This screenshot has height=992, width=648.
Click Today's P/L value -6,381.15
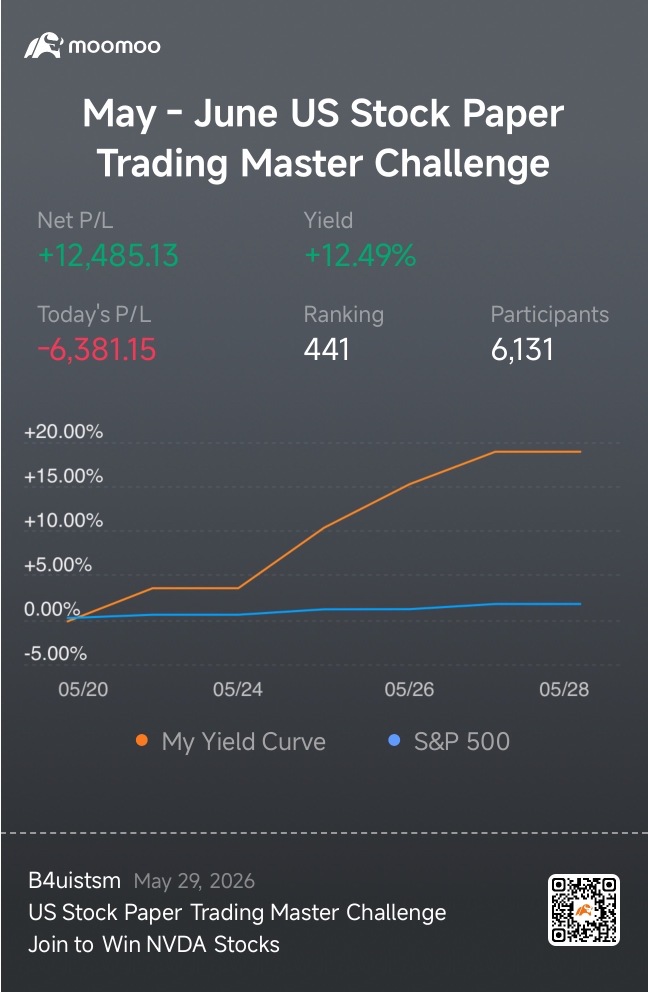[97, 350]
